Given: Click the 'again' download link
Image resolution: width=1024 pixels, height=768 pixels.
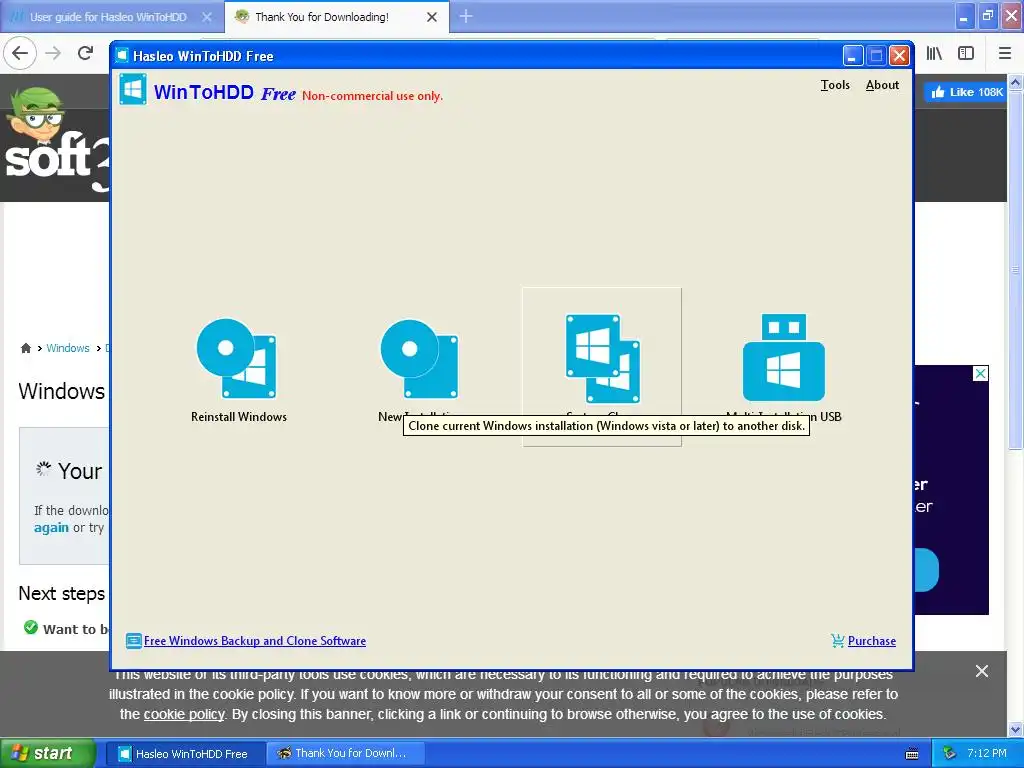Looking at the screenshot, I should 51,527.
